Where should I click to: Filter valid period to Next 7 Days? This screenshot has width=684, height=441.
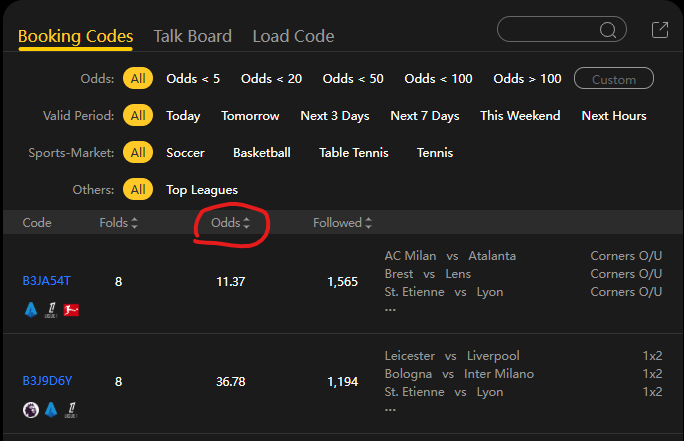(424, 116)
